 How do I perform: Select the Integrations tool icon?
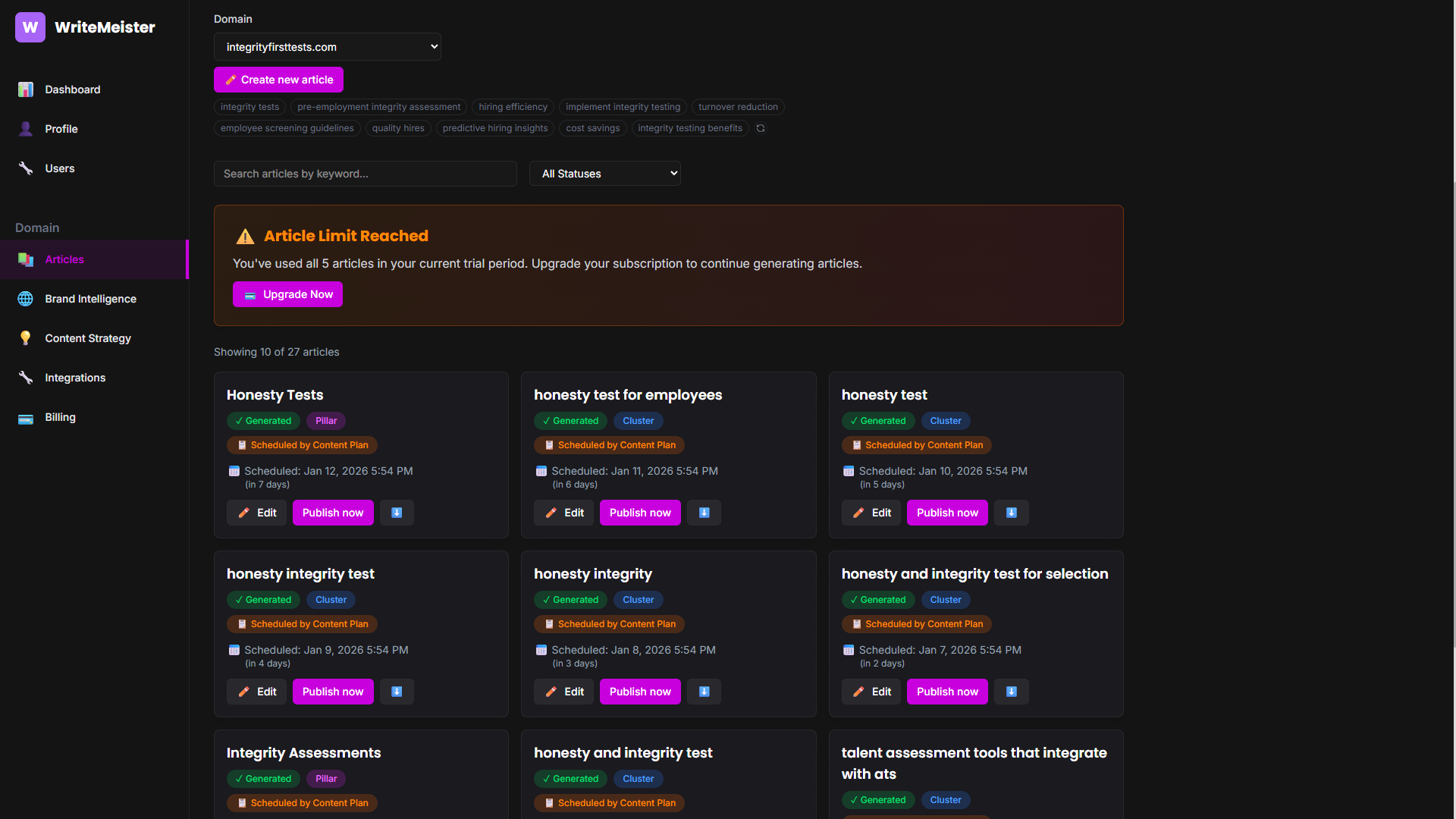(26, 378)
